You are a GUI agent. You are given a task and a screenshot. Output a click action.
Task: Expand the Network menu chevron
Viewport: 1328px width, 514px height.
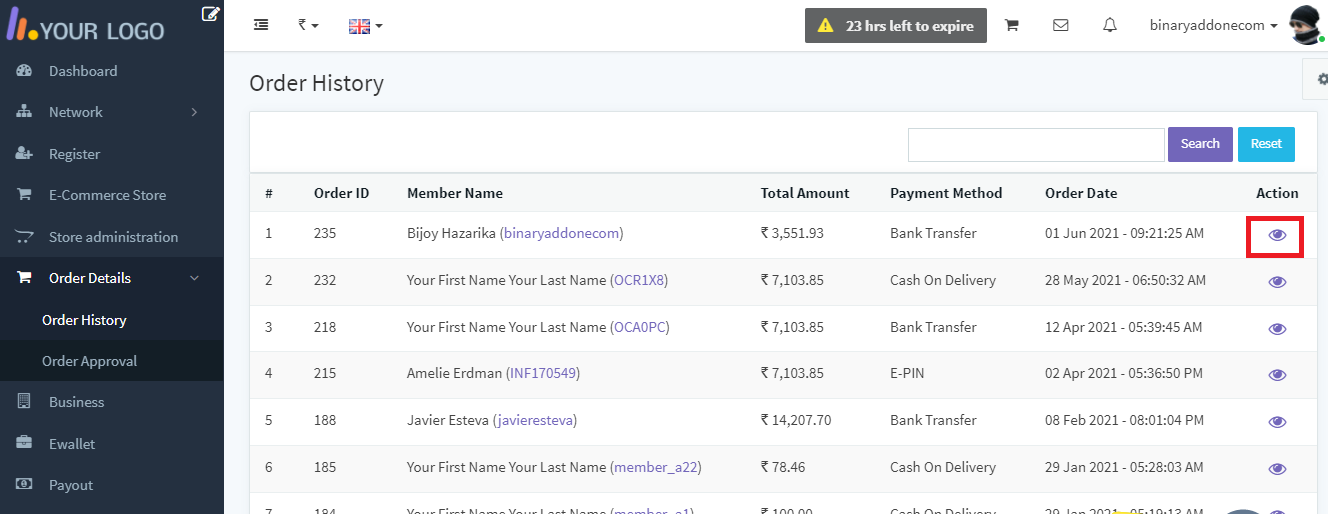194,112
